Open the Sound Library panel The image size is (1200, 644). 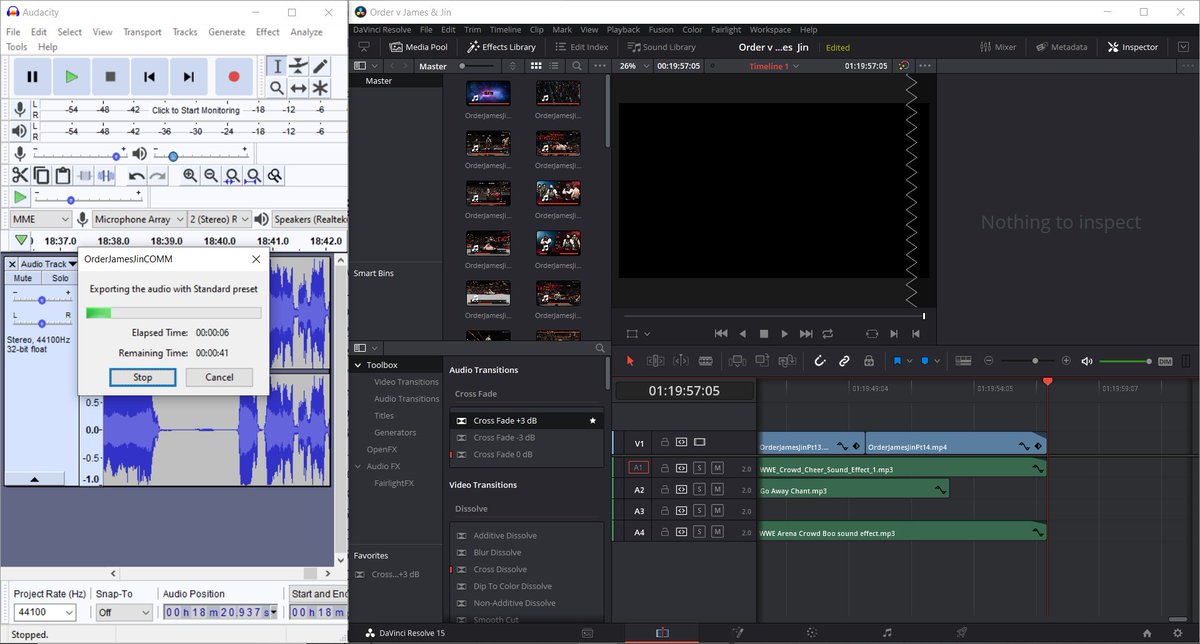[661, 47]
